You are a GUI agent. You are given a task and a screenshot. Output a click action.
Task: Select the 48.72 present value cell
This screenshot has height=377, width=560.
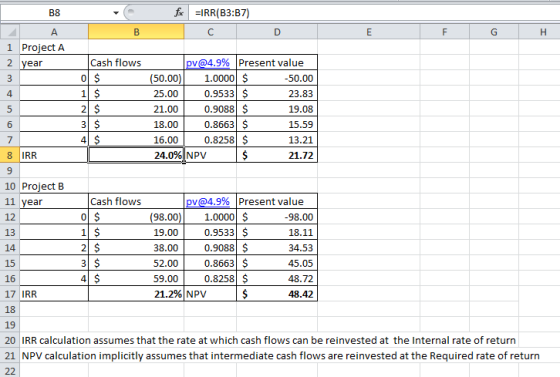pos(277,278)
